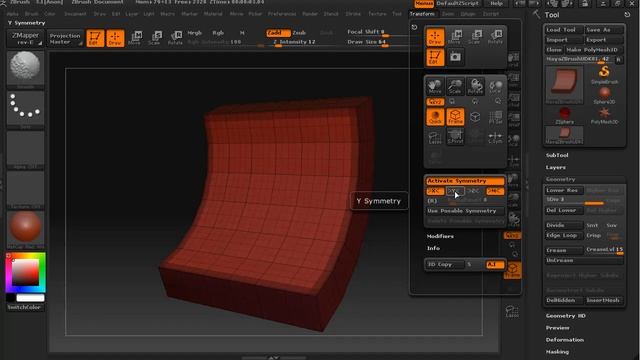Expand the SubTool section
This screenshot has width=640, height=360.
click(557, 156)
